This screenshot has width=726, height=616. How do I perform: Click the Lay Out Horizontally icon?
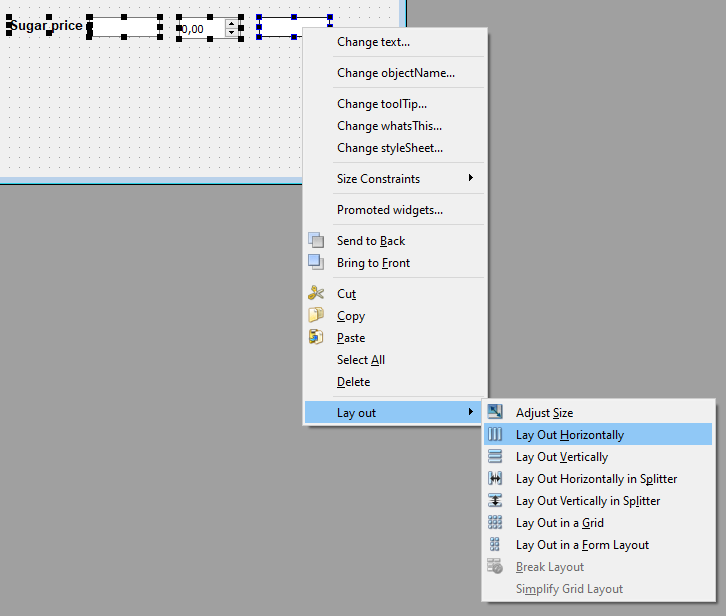pyautogui.click(x=495, y=434)
